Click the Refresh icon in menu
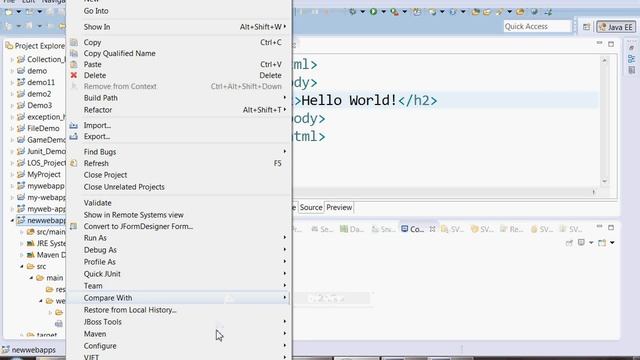 (73, 163)
